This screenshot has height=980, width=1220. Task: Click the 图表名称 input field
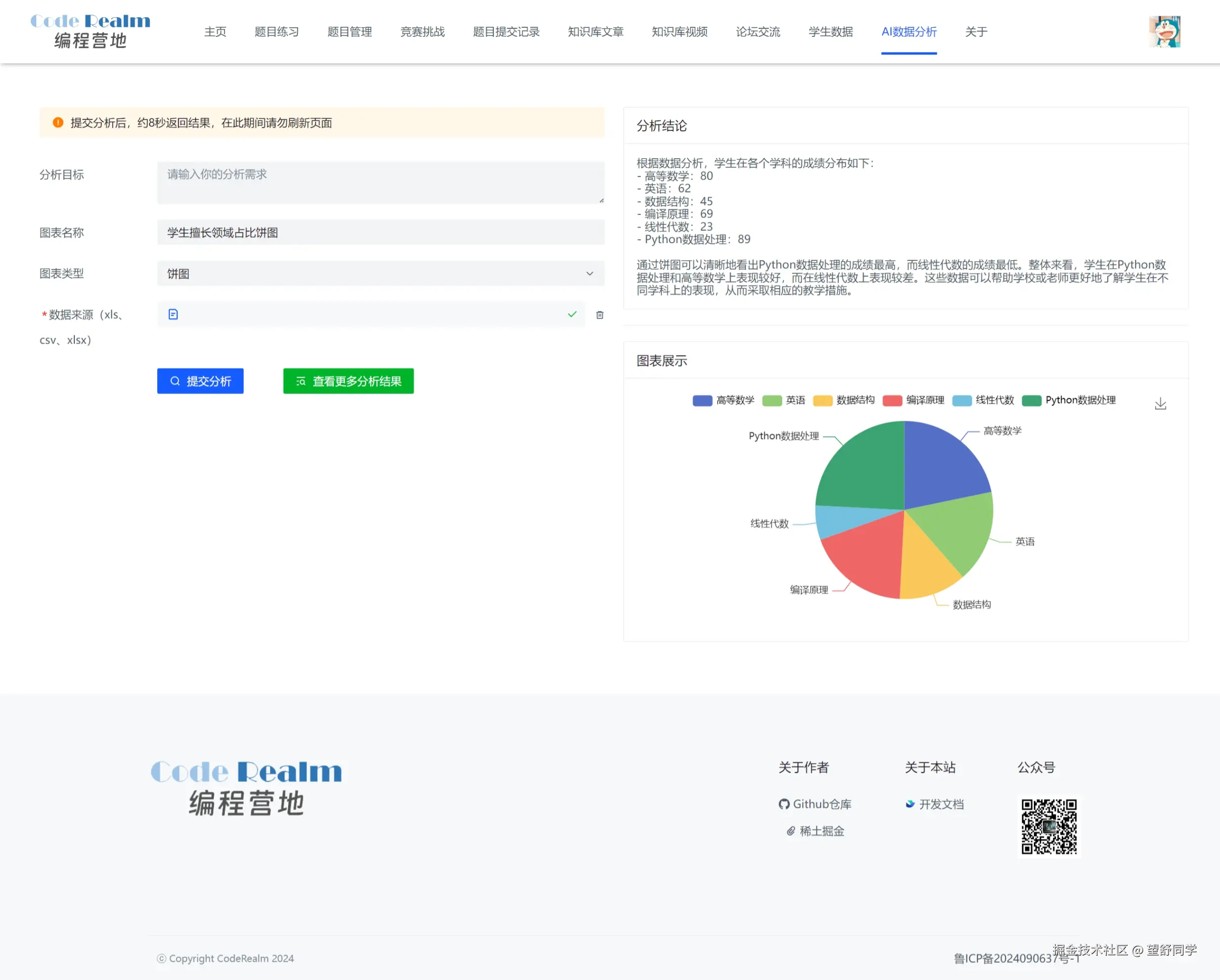[x=380, y=232]
